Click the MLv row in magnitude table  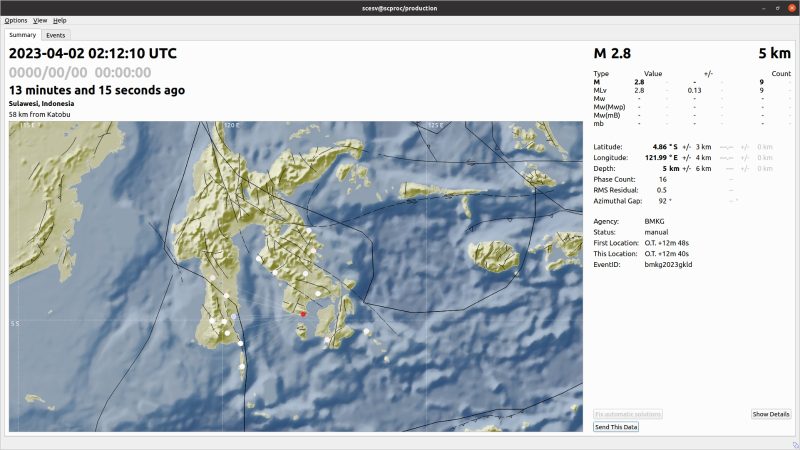692,90
